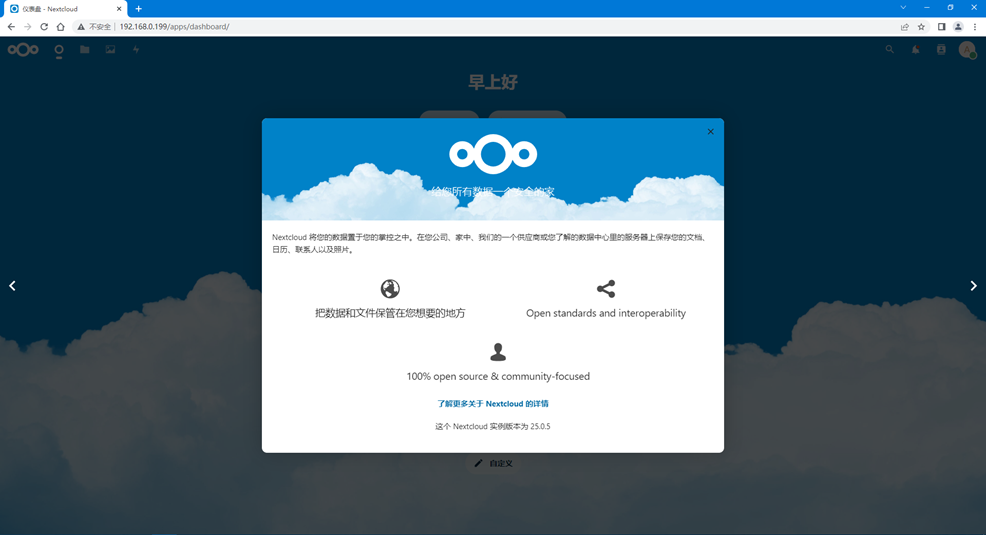Click text Open standards and interoperability

coord(606,313)
